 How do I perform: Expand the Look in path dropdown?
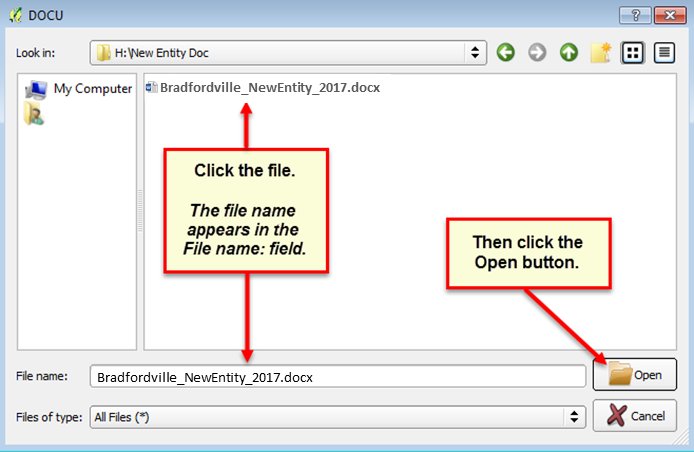click(x=475, y=53)
